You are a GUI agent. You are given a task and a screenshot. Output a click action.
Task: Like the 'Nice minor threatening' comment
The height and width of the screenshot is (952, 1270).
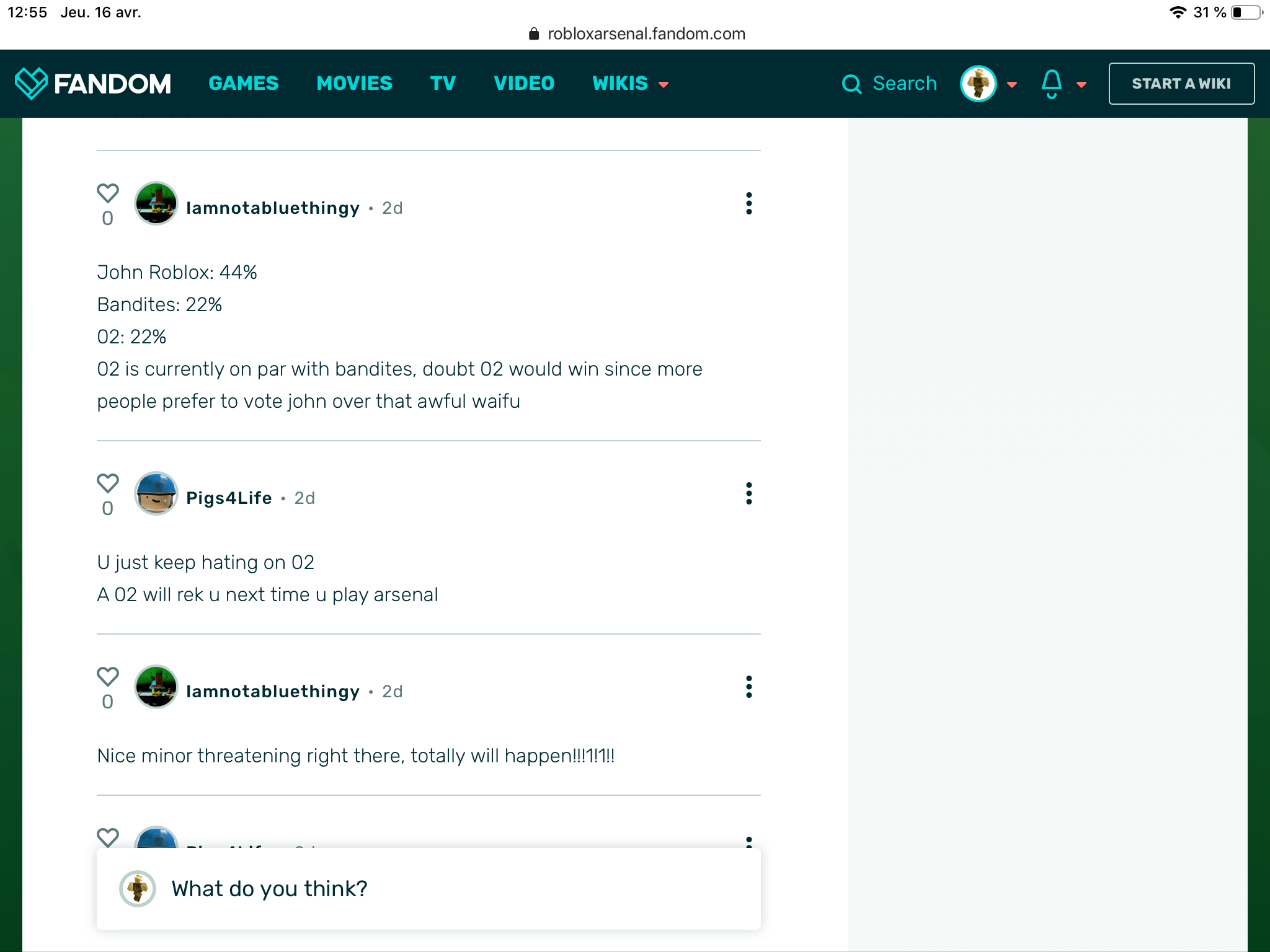coord(108,677)
